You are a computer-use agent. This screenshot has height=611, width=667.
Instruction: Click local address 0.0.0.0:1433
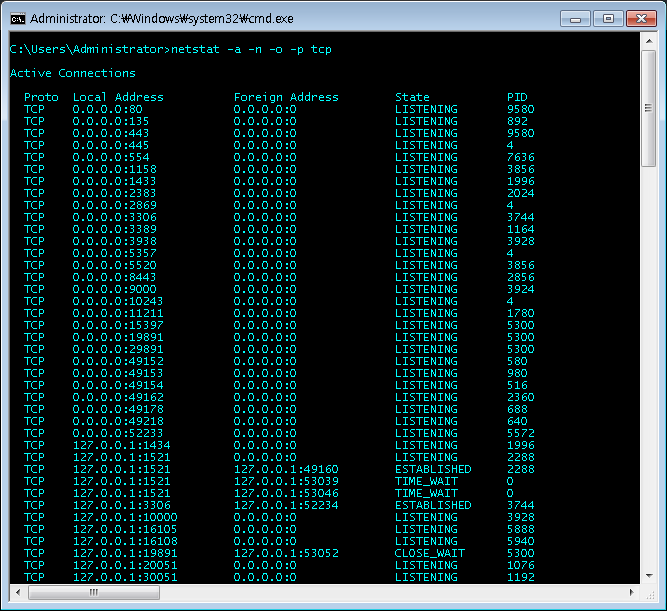click(114, 181)
